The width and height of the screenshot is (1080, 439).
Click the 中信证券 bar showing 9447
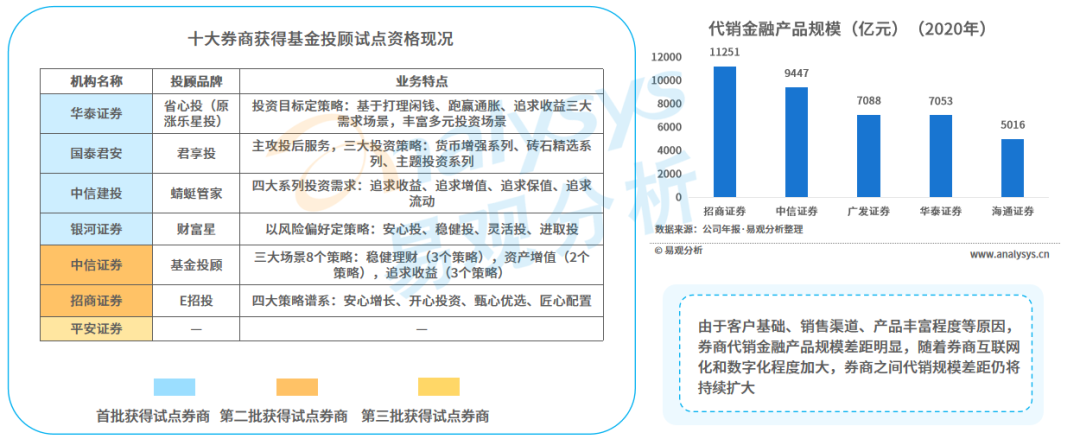tap(797, 142)
